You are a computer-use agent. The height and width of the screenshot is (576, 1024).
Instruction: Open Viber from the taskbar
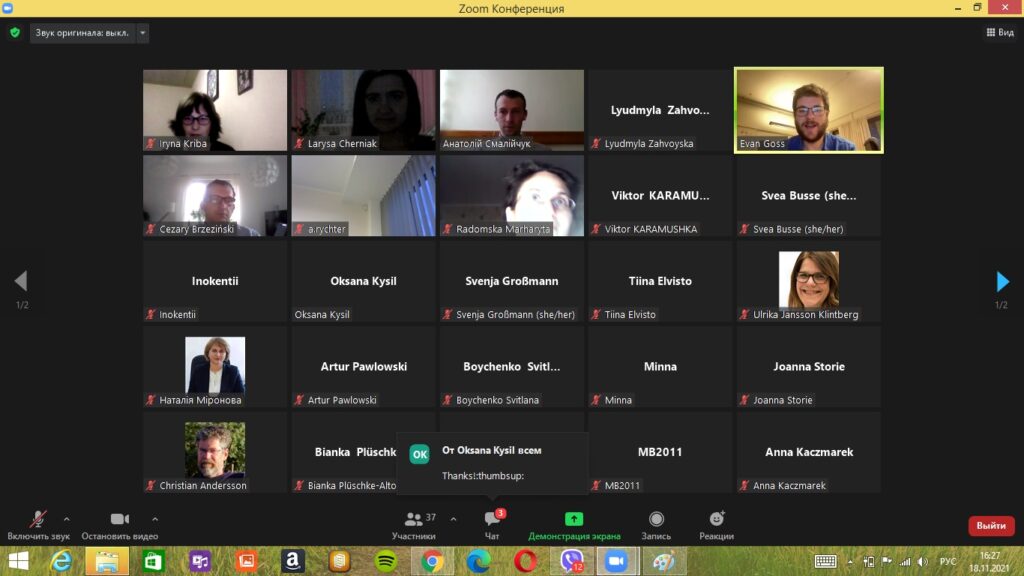(x=572, y=562)
